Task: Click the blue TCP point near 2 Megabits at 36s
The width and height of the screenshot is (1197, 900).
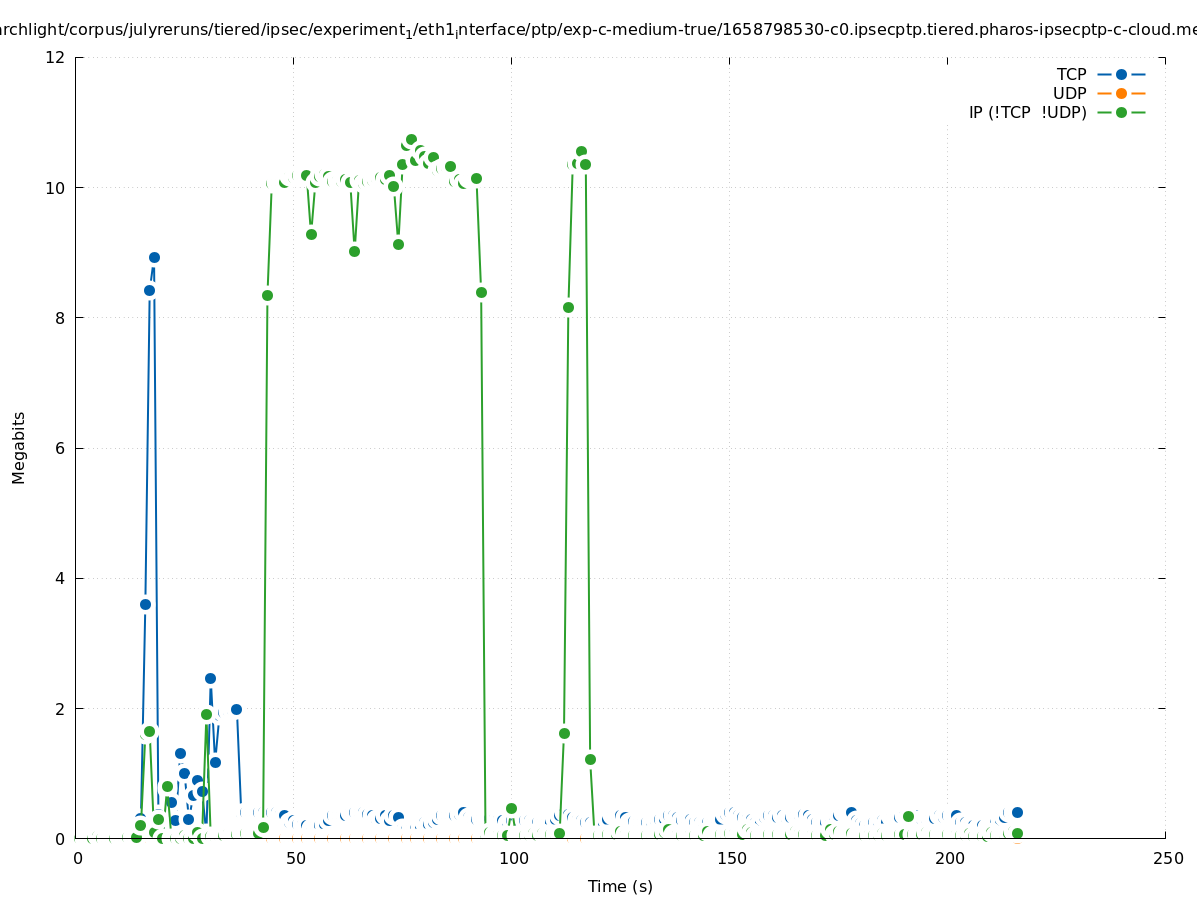Action: tap(236, 709)
